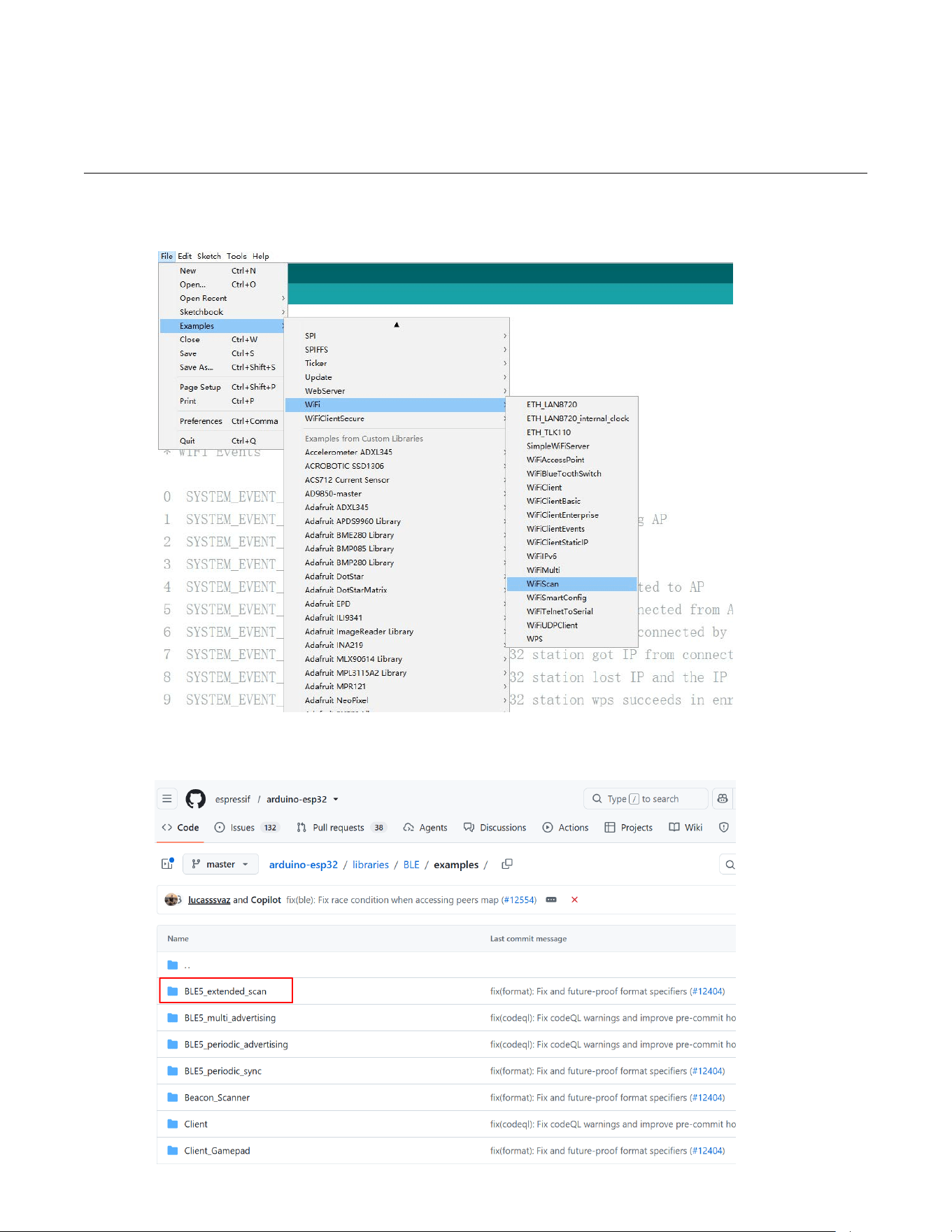Screen dimensions: 952x1232
Task: Click the file tree sidebar toggle icon
Action: [167, 864]
